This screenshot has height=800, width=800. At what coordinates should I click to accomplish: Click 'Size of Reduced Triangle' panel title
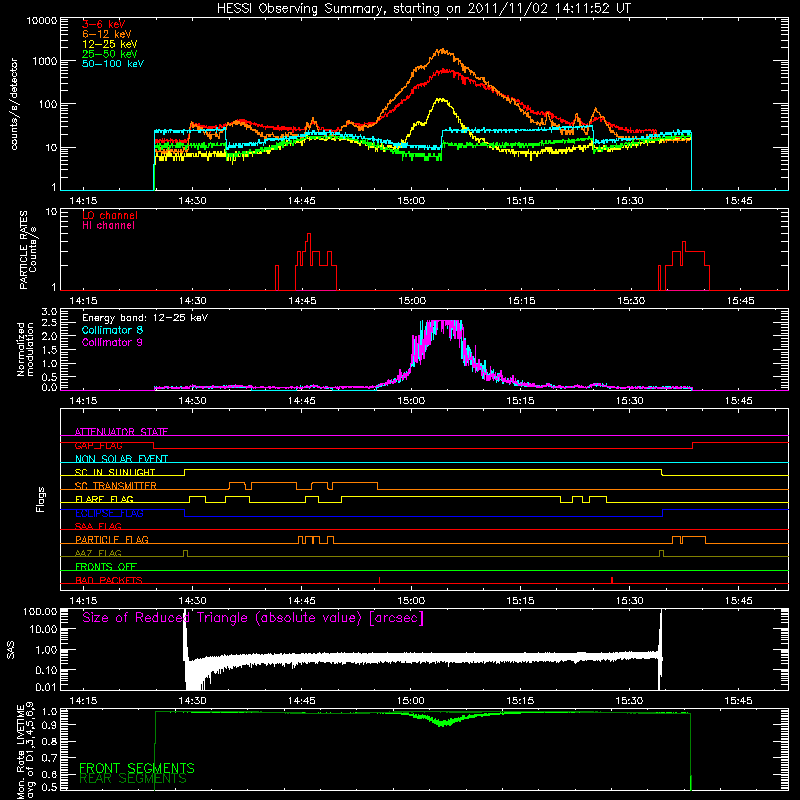click(x=253, y=618)
